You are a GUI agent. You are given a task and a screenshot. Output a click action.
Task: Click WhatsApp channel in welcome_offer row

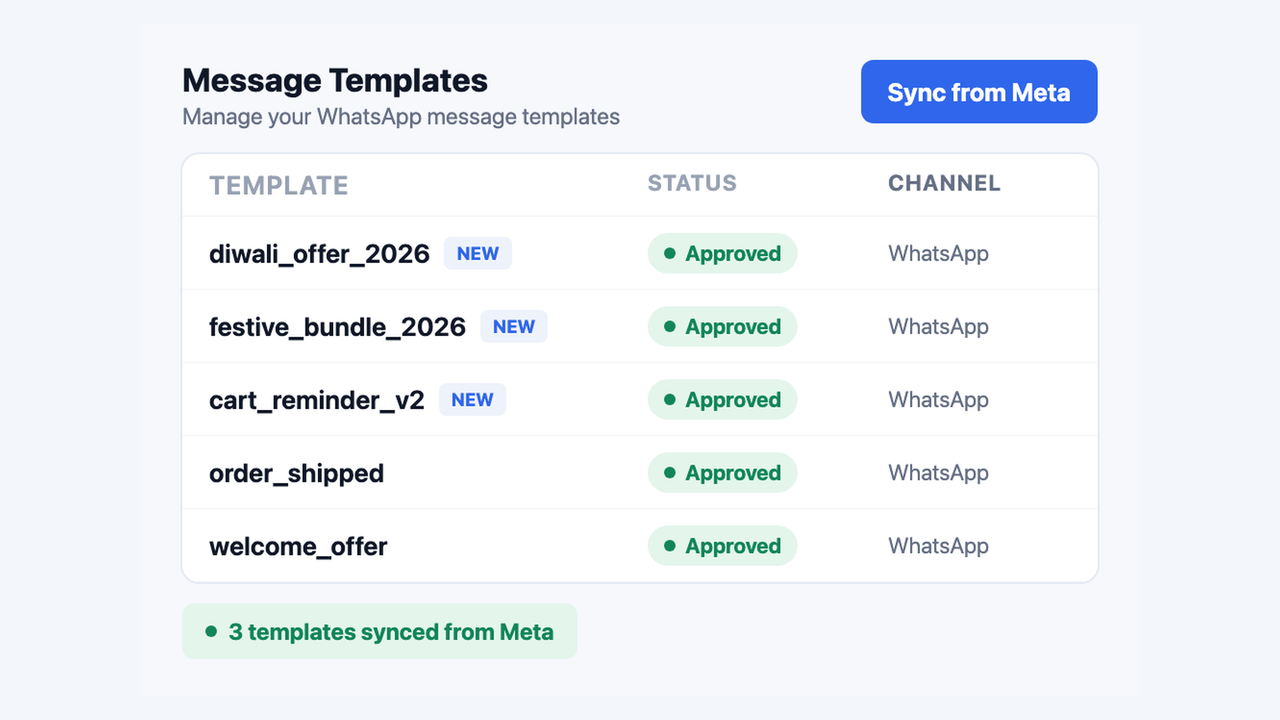(938, 546)
